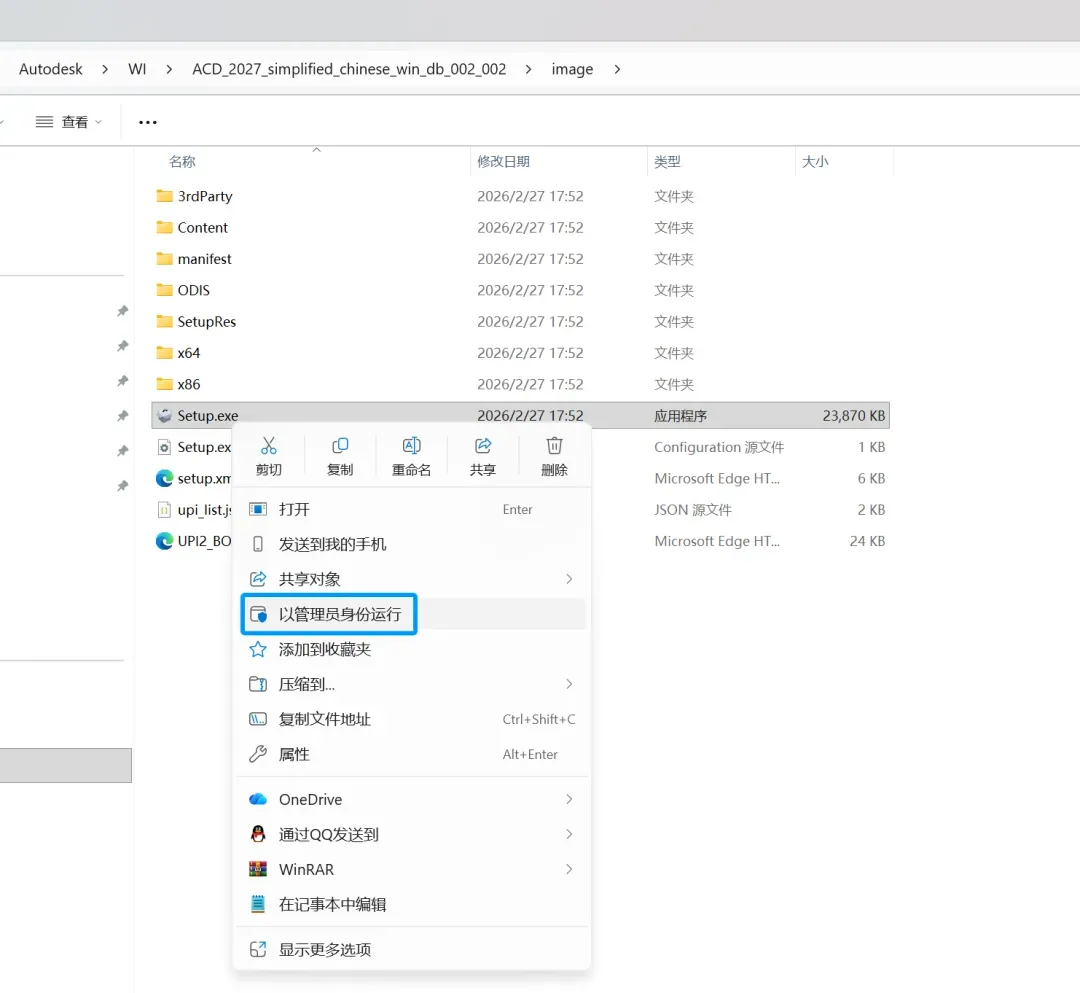
Task: Click the 23,870 KB size cell
Action: (853, 416)
